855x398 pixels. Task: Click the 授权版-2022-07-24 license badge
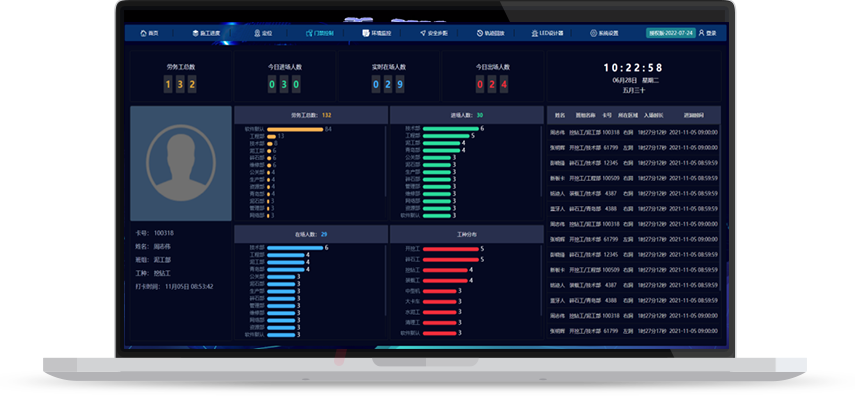(671, 33)
